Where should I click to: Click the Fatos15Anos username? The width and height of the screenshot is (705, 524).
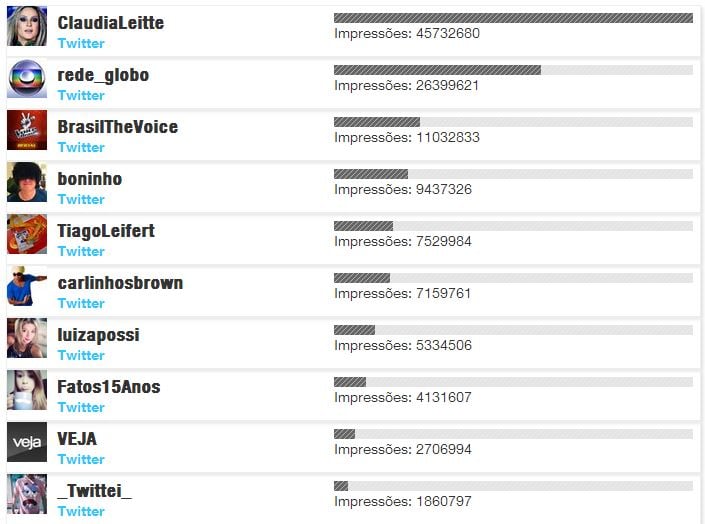[109, 387]
